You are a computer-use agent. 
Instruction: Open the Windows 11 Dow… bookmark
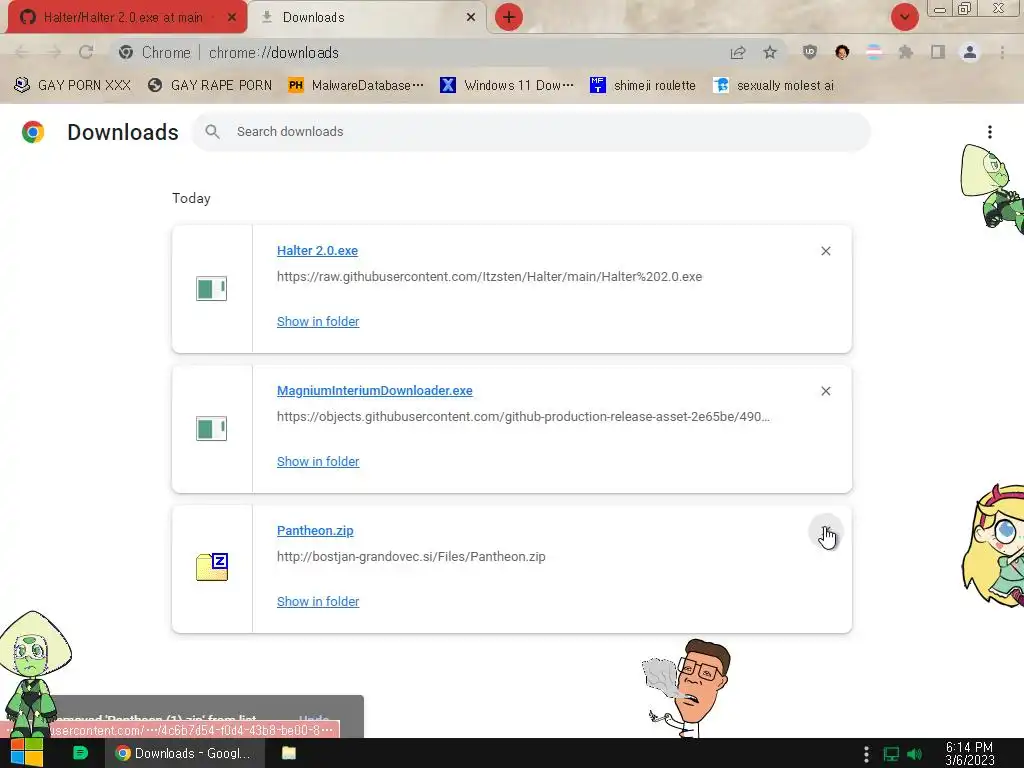pos(507,86)
